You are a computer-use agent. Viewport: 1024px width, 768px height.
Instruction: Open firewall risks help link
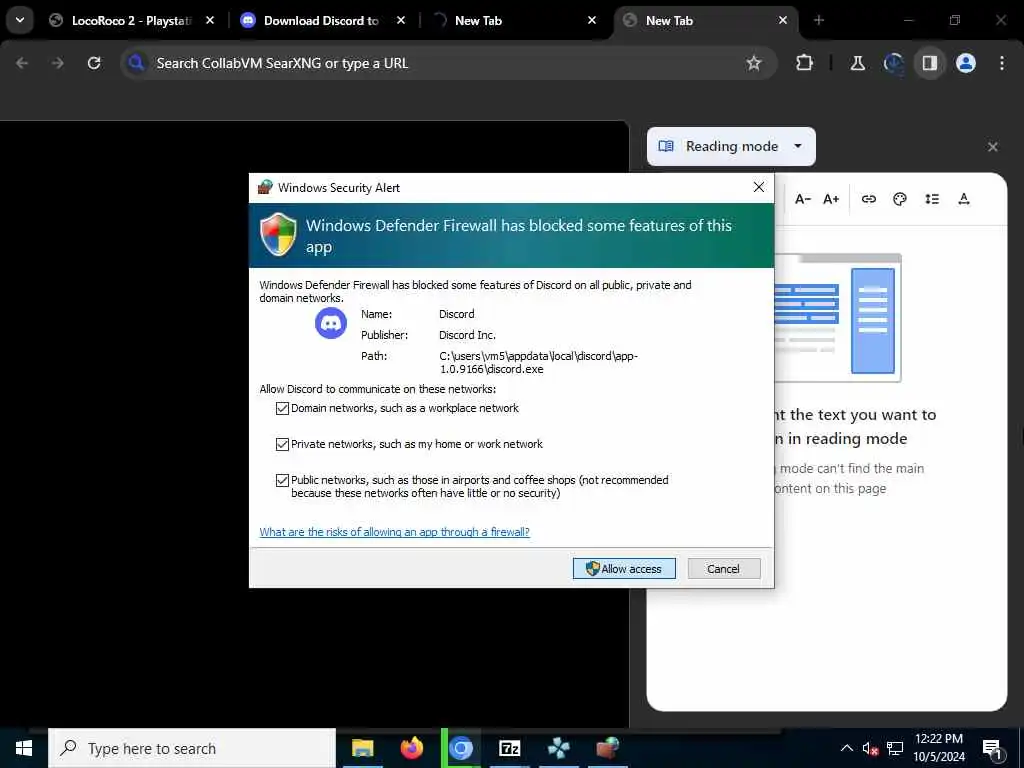(394, 532)
